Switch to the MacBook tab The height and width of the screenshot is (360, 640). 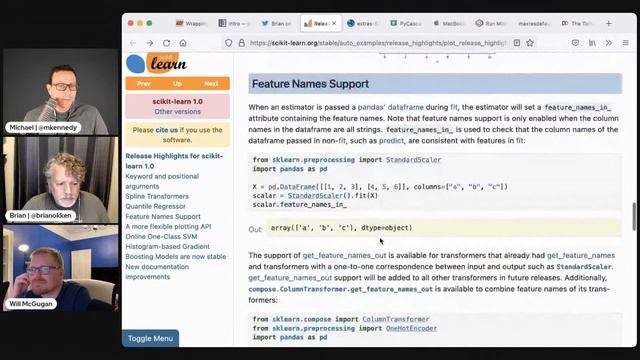448,24
